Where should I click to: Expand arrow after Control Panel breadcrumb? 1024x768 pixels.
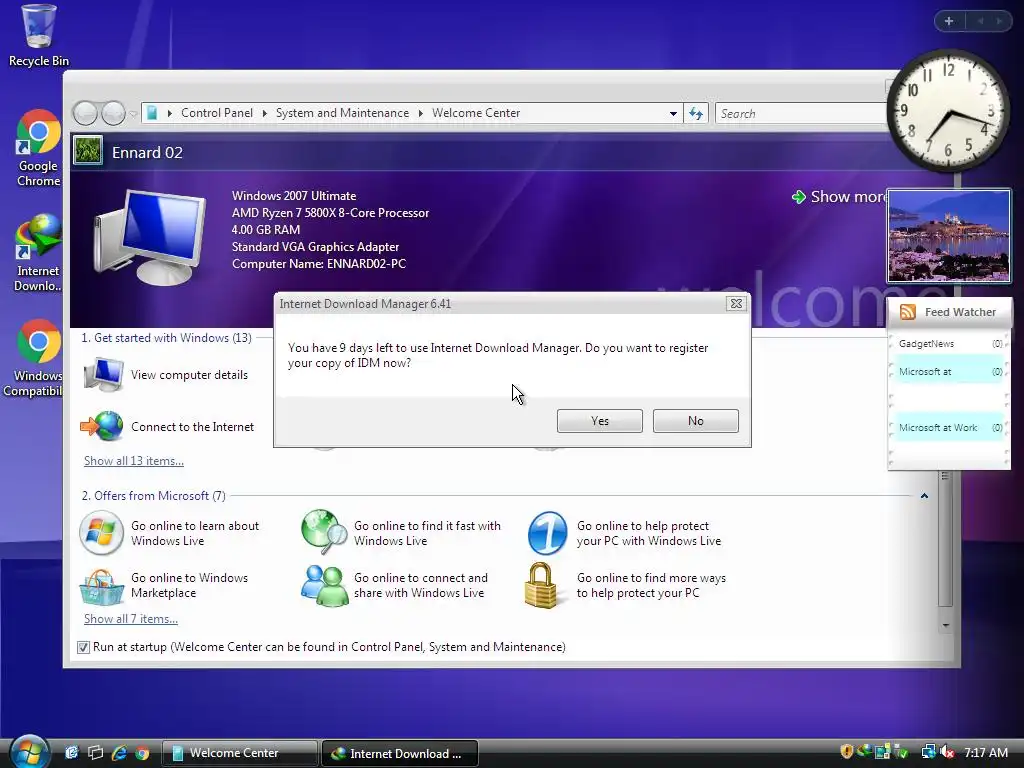point(264,114)
